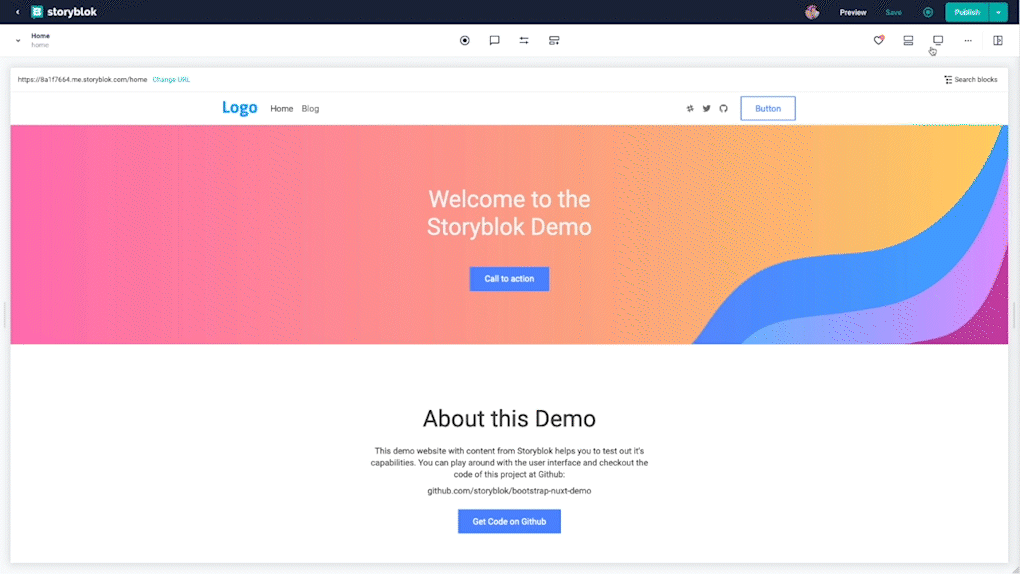Screen dimensions: 1020x574
Task: Expand the Home story chevron
Action: coord(18,40)
